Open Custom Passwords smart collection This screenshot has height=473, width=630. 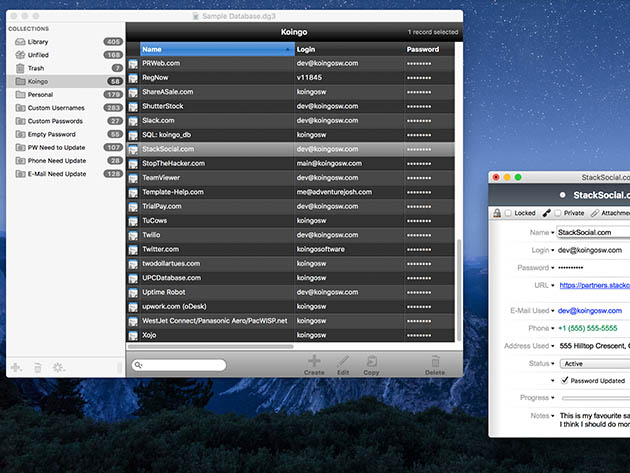point(64,121)
